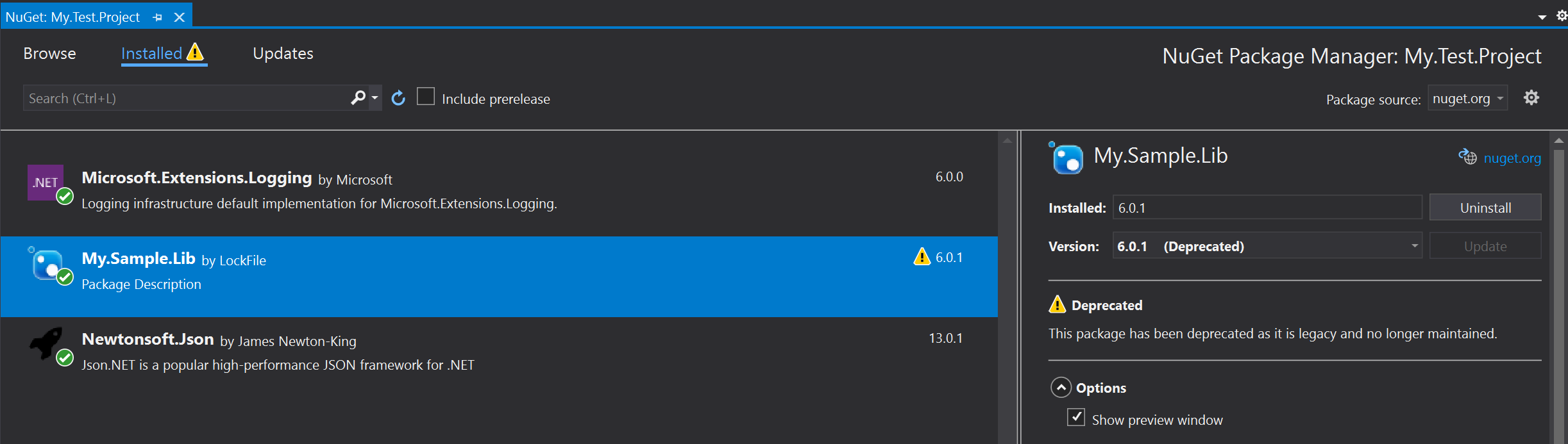Uncheck Show preview window
The image size is (1568, 444).
(x=1075, y=417)
